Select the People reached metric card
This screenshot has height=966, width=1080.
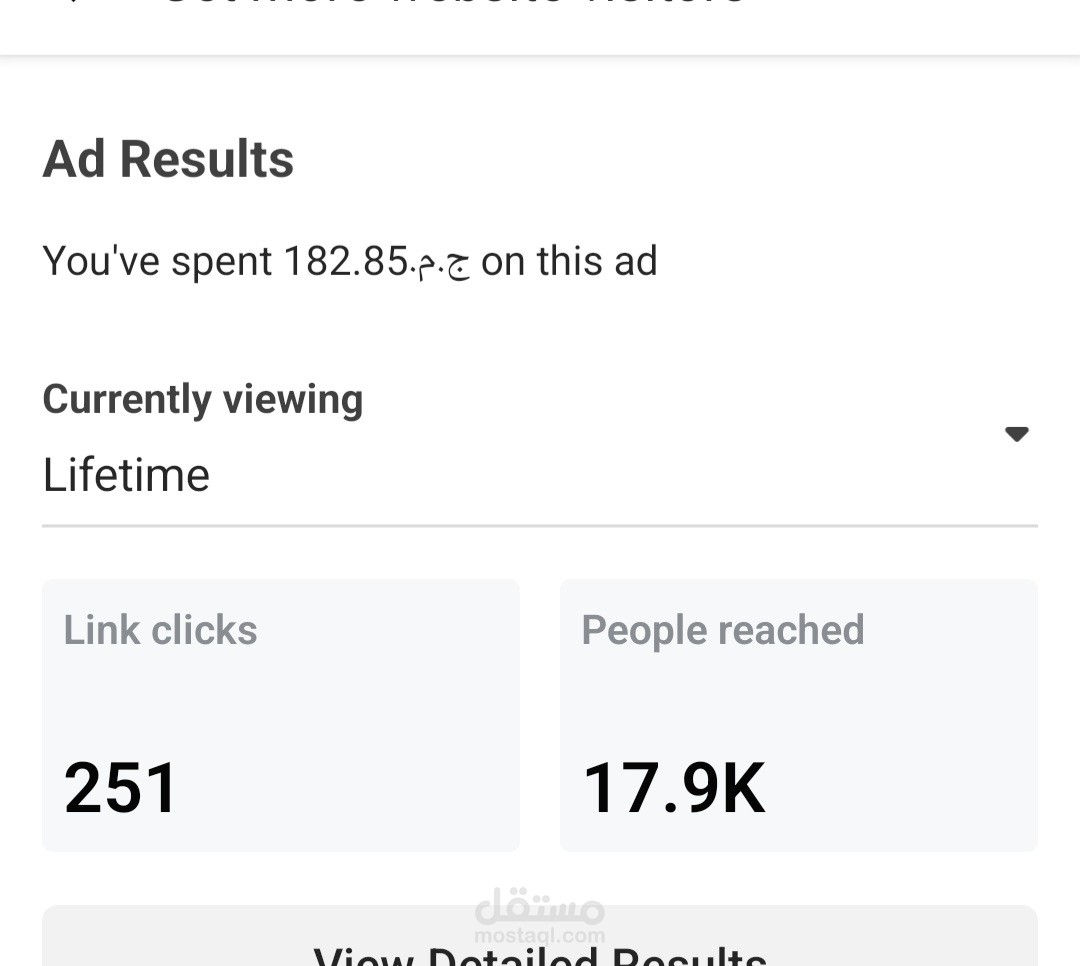tap(798, 715)
